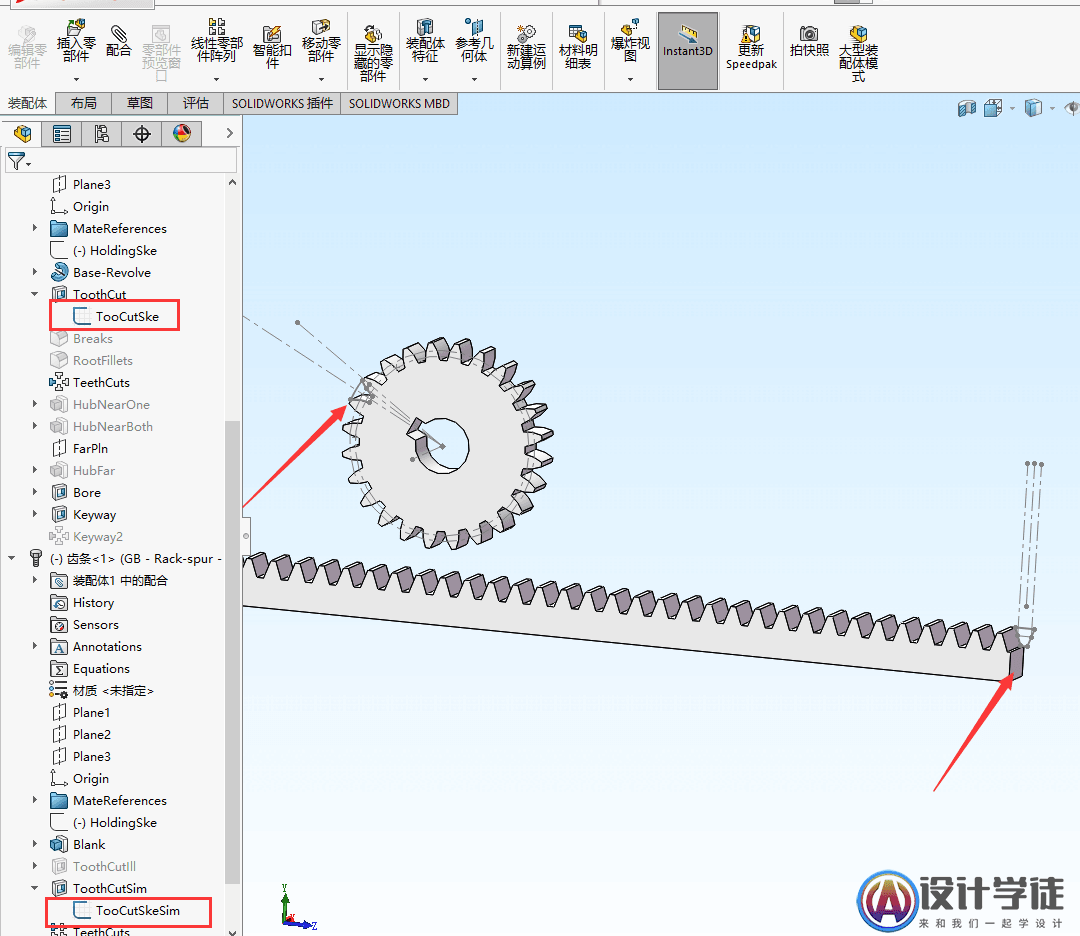The width and height of the screenshot is (1080, 936).
Task: Open dropdown arrow under Linear Component Pattern
Action: pyautogui.click(x=216, y=79)
